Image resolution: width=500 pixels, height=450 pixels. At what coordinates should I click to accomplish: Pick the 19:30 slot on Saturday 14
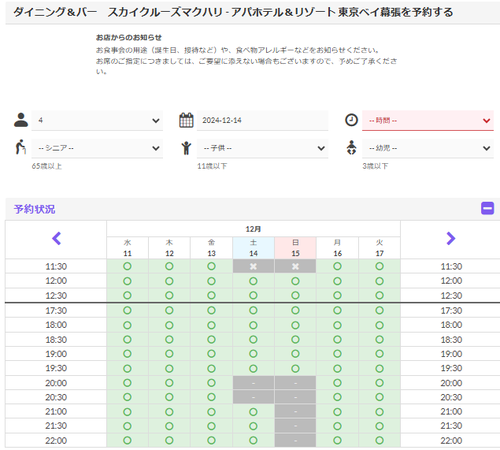coord(253,368)
